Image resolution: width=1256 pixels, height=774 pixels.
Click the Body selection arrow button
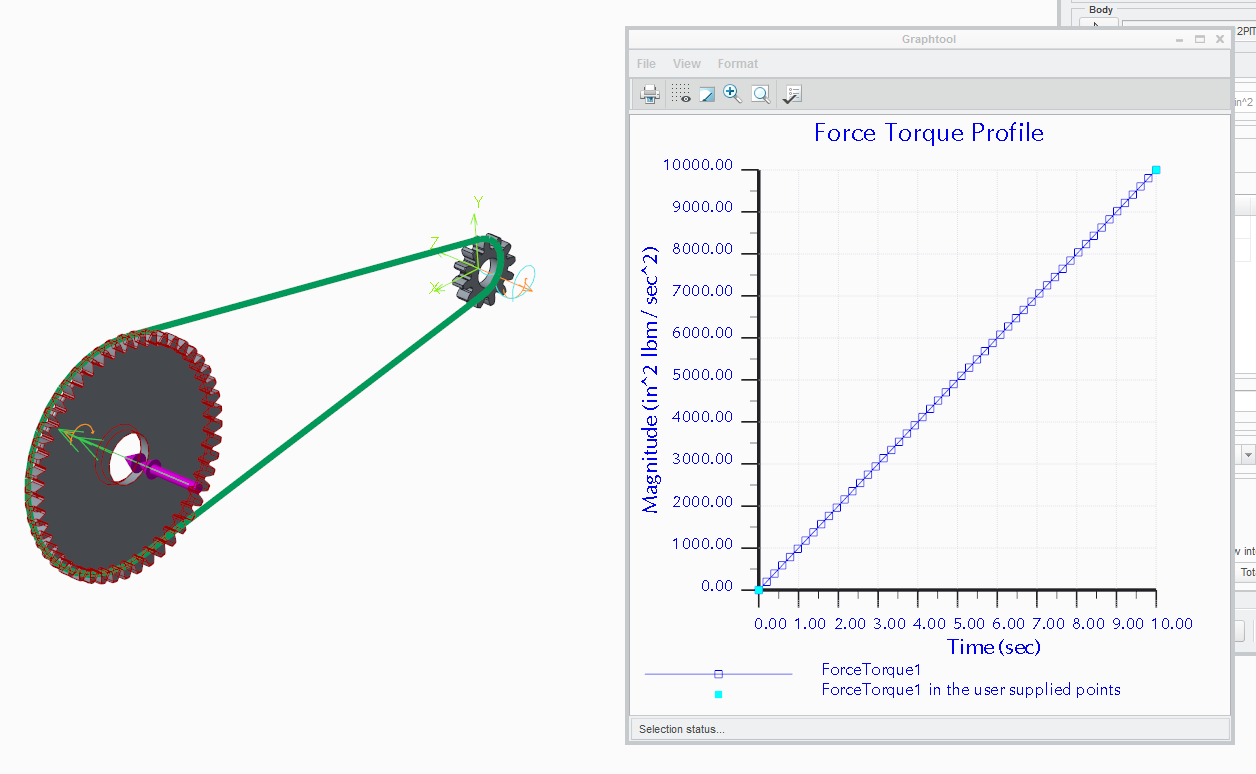coord(1098,24)
